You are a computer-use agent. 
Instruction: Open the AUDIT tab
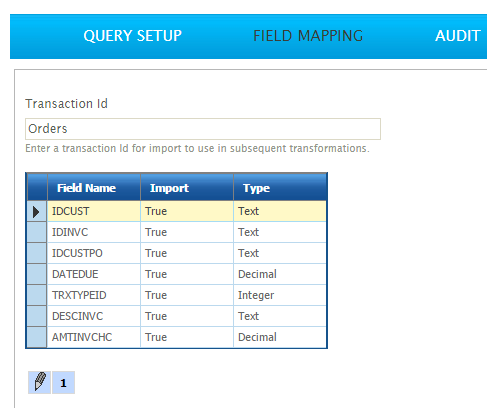(x=458, y=36)
